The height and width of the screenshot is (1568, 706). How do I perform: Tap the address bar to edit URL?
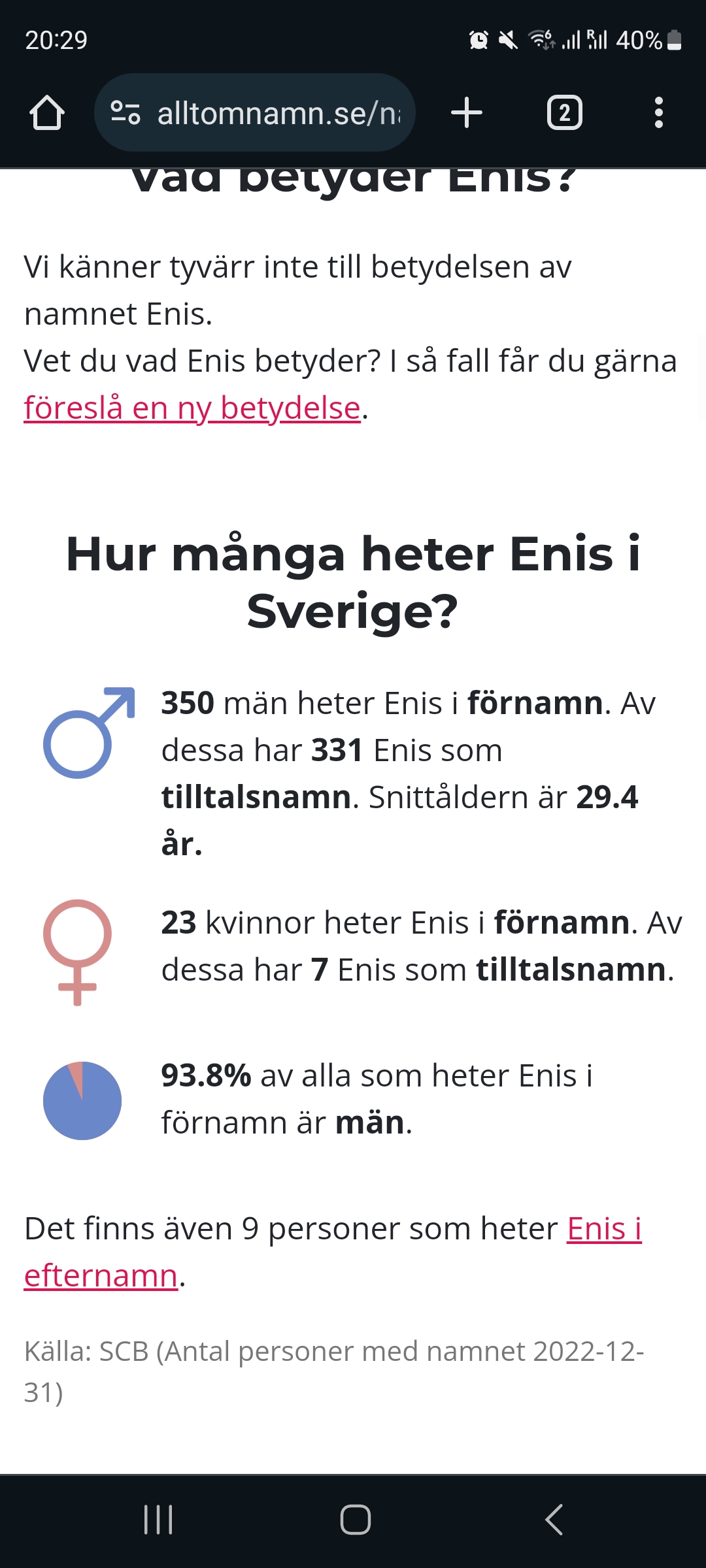(x=275, y=112)
